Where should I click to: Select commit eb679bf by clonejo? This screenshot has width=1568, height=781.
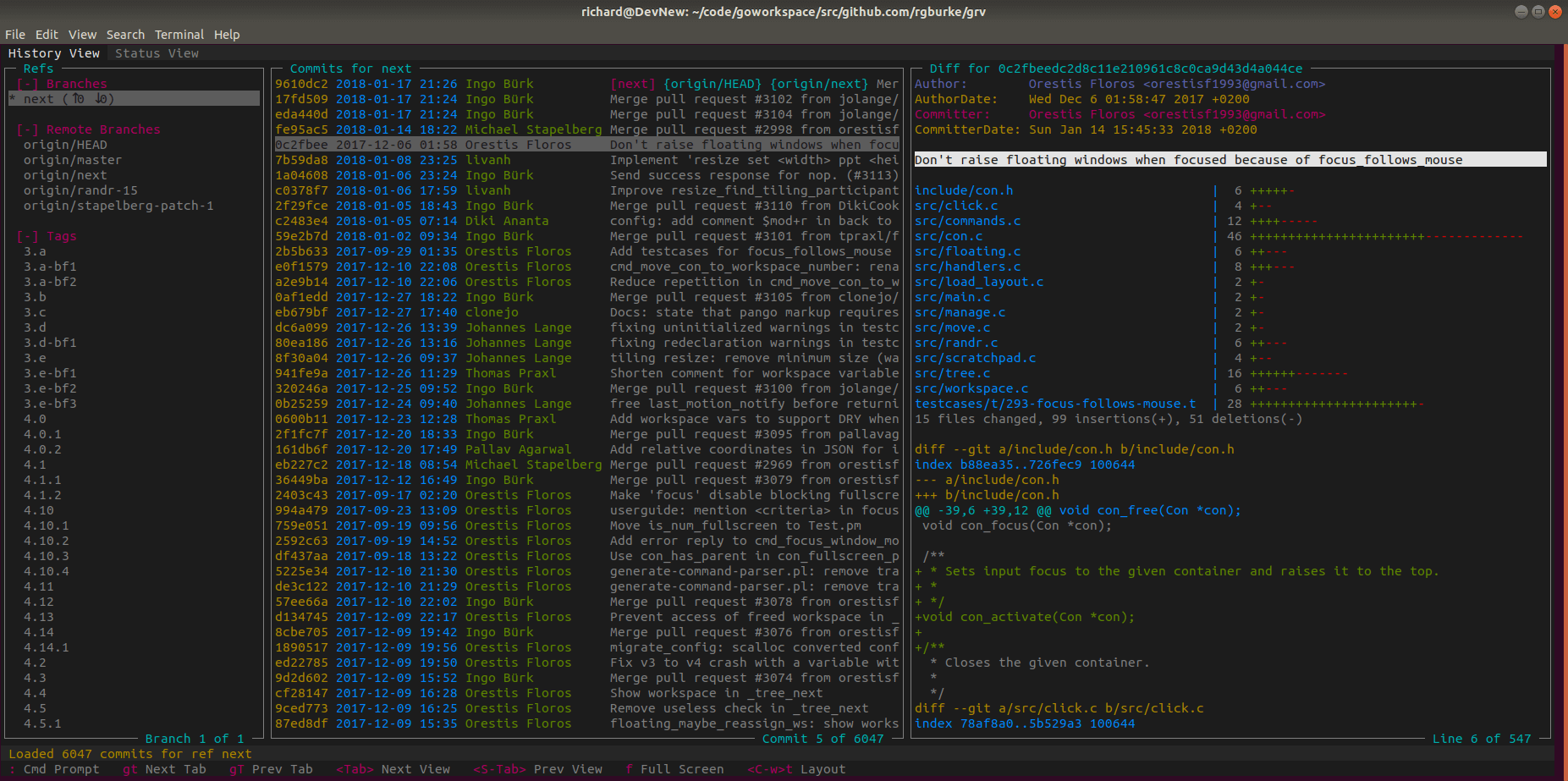coord(586,312)
